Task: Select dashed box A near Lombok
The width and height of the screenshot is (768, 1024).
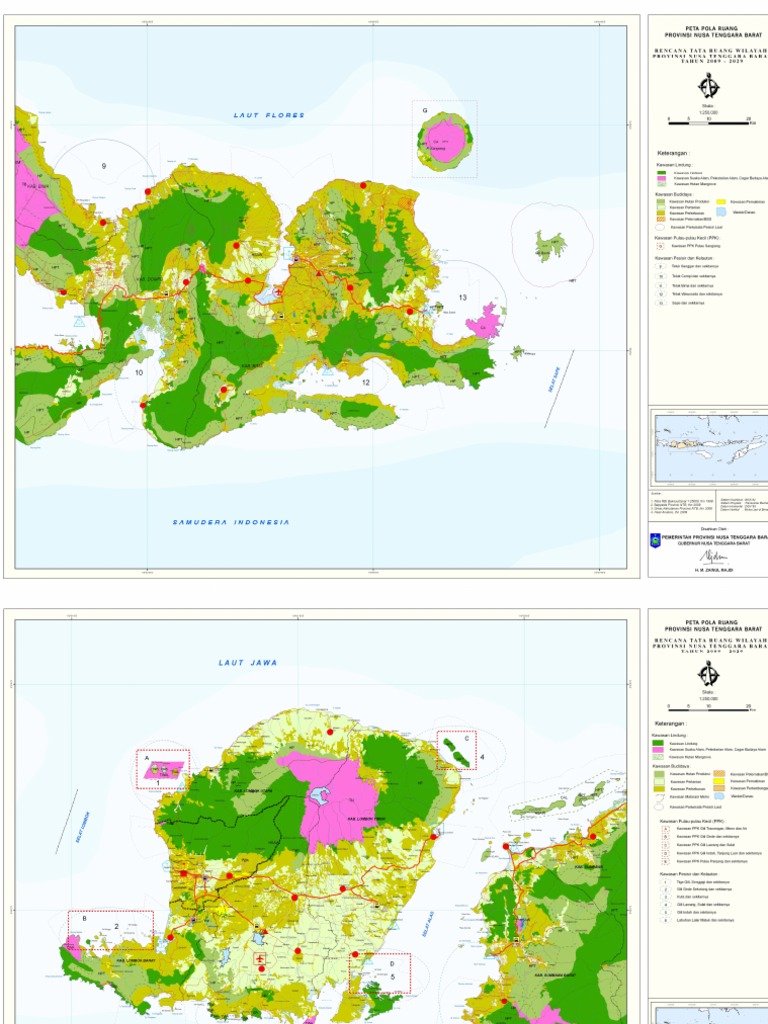Action: (x=162, y=768)
